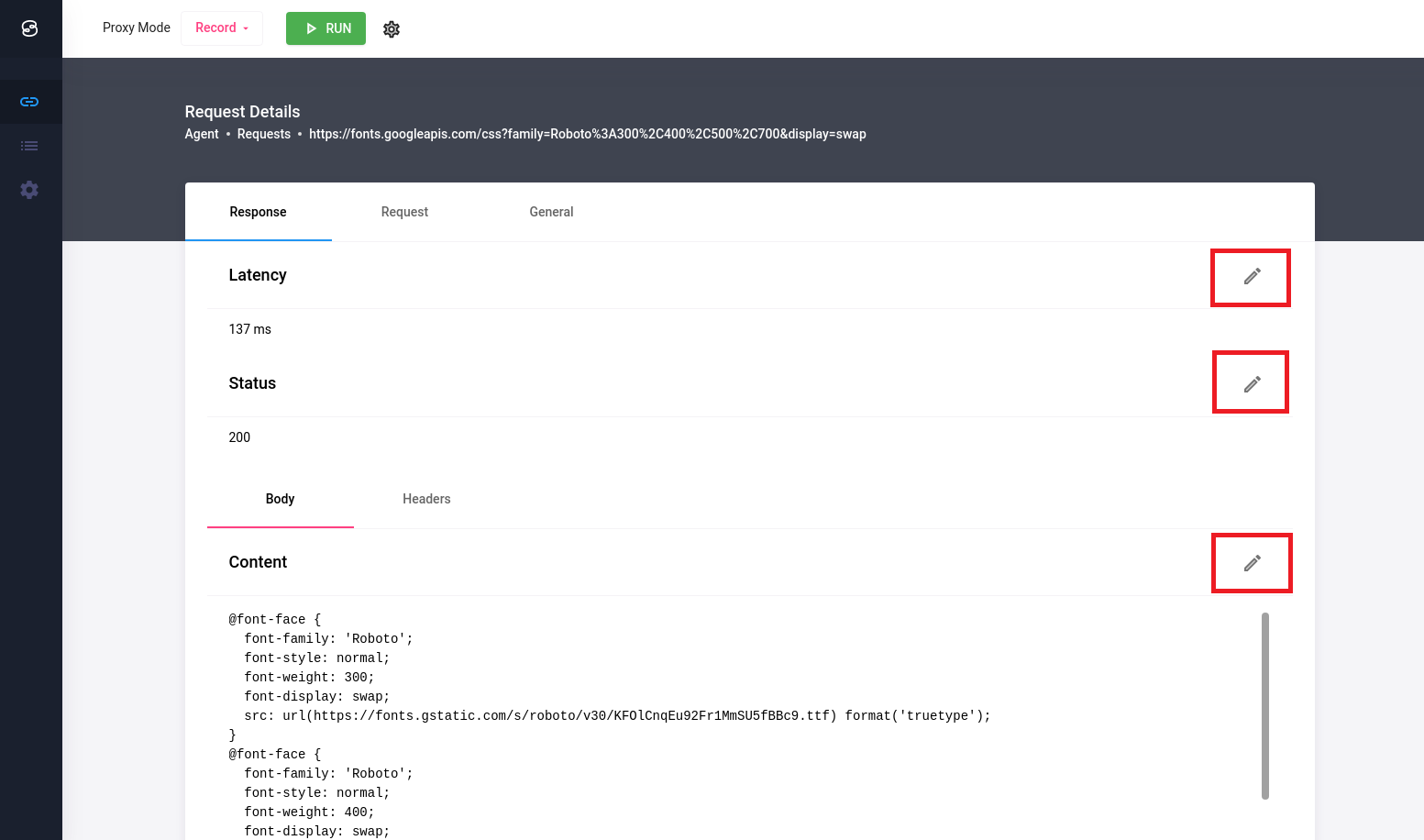Screen dimensions: 1424x840
Task: Open the sidebar settings gear
Action: pyautogui.click(x=29, y=190)
